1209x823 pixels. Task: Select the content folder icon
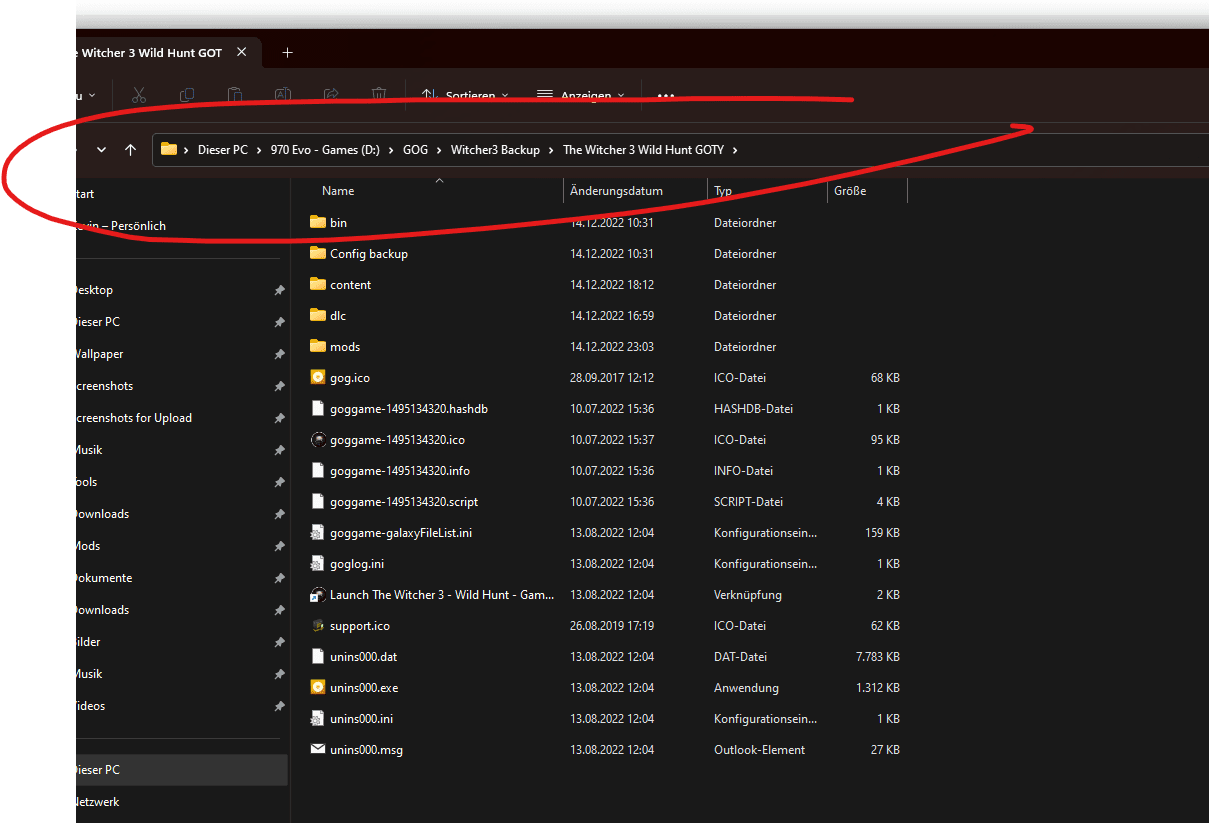coord(318,284)
